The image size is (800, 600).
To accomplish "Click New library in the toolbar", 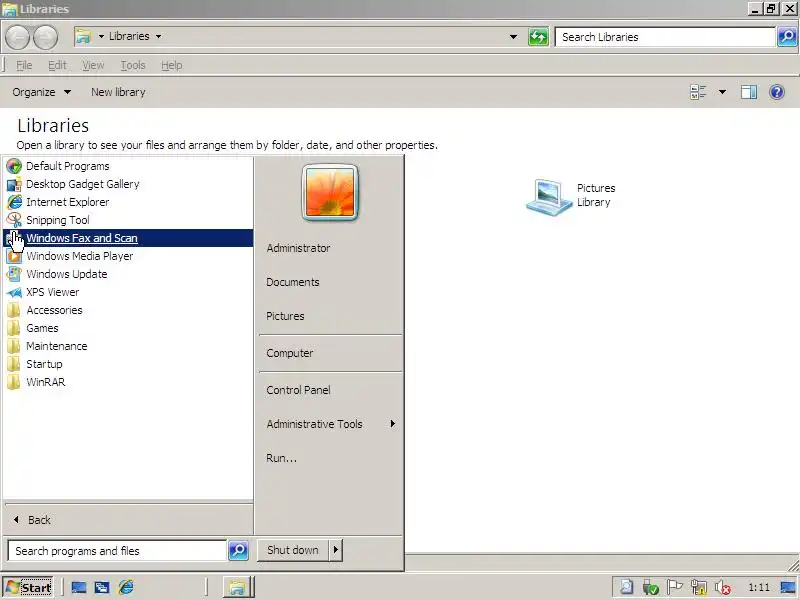I will point(118,92).
